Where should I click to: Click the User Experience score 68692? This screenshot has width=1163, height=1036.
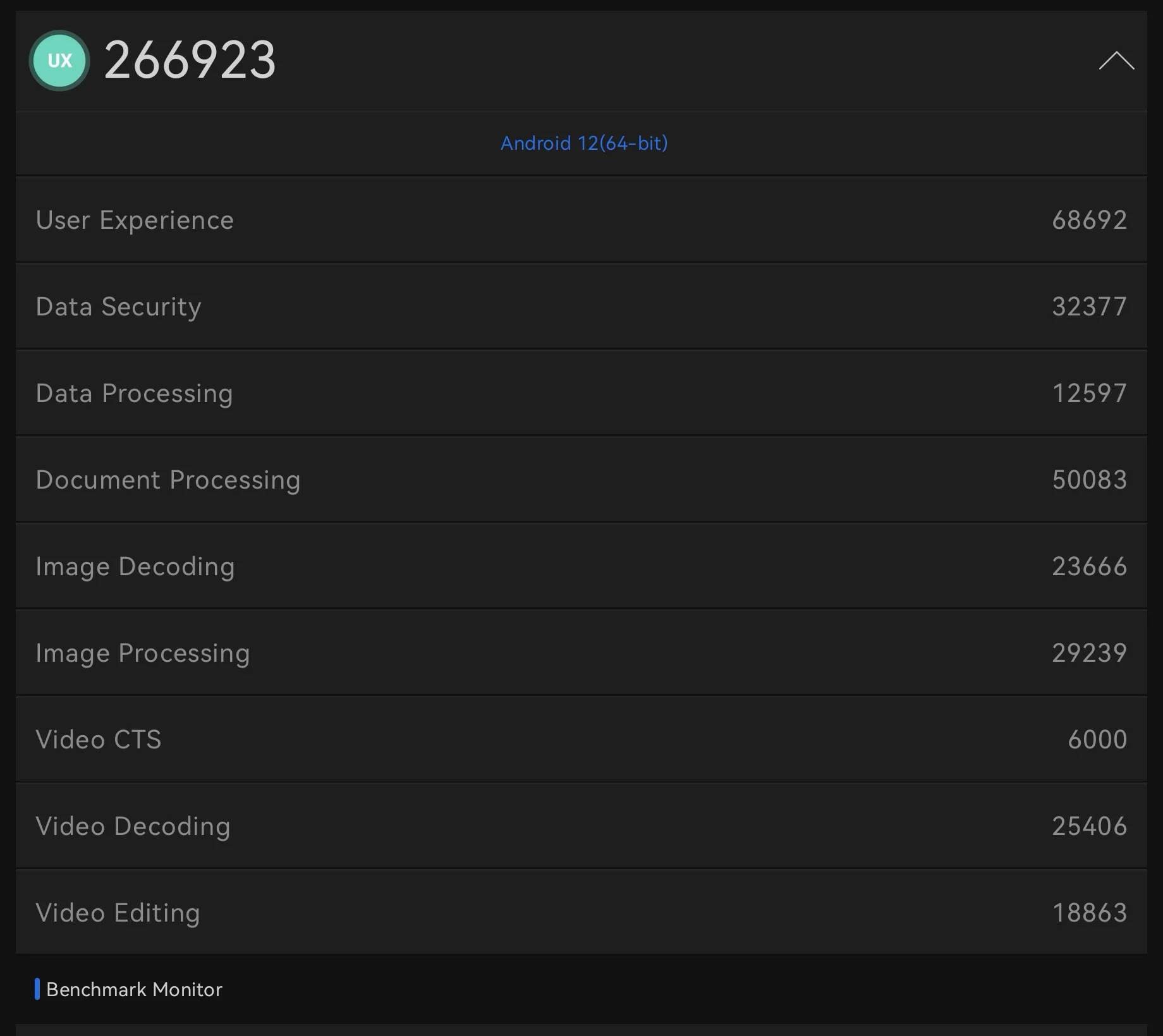click(x=1089, y=220)
